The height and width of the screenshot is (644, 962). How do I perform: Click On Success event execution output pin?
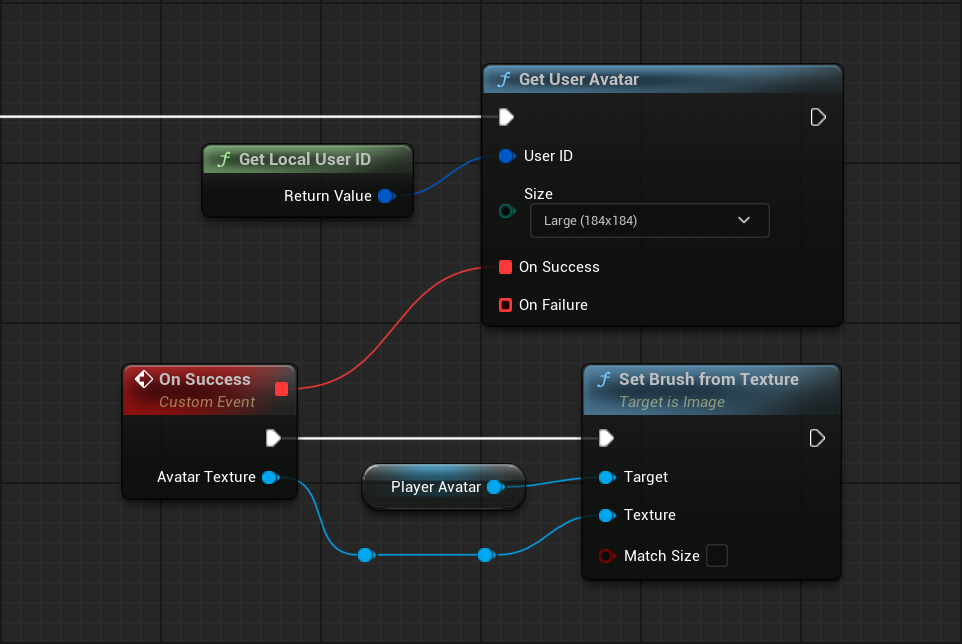pos(272,438)
